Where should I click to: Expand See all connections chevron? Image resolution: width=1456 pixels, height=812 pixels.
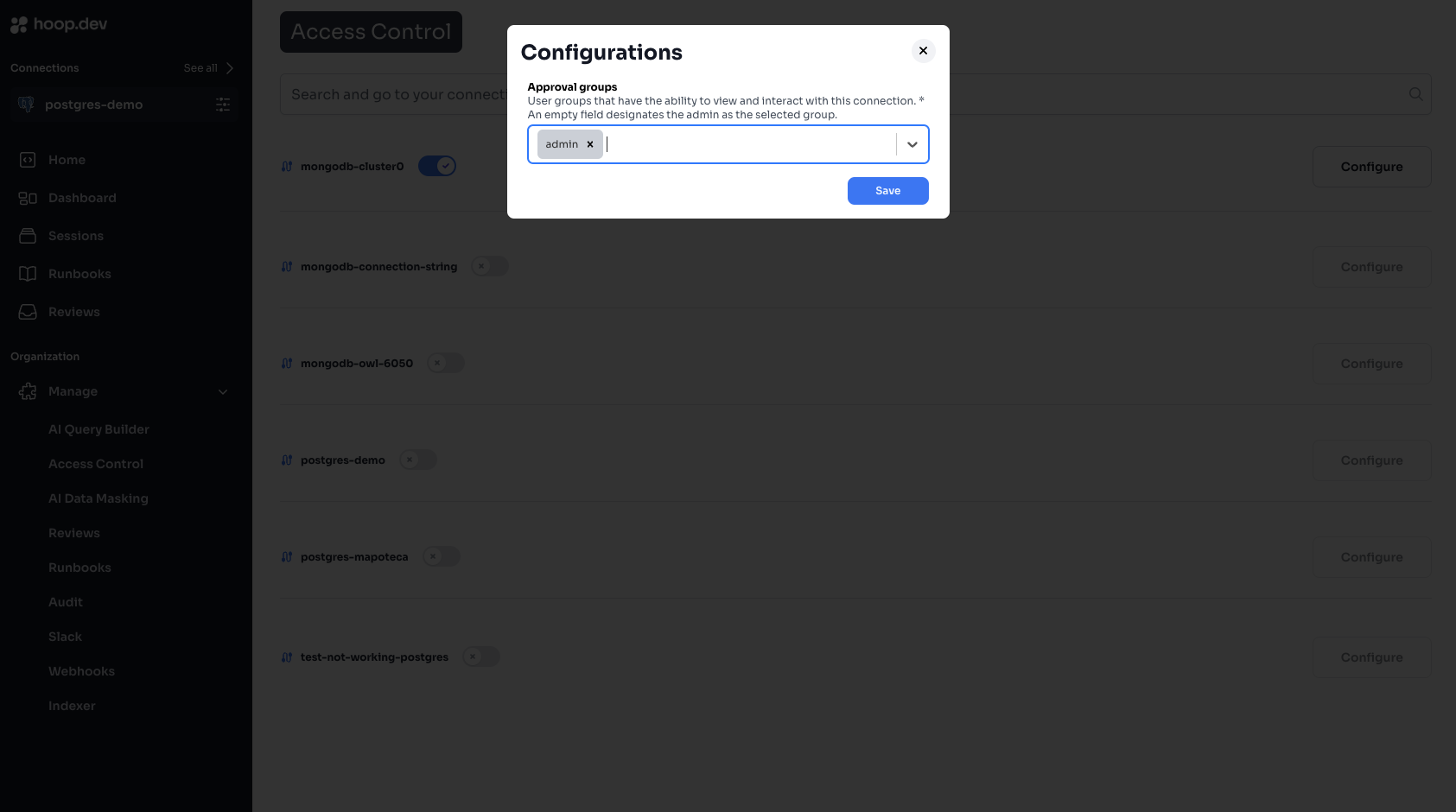coord(228,67)
